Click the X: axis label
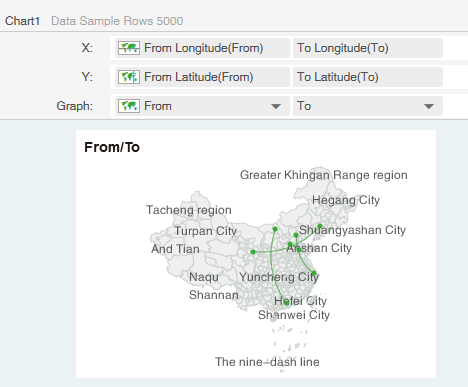The image size is (468, 387). click(x=87, y=48)
